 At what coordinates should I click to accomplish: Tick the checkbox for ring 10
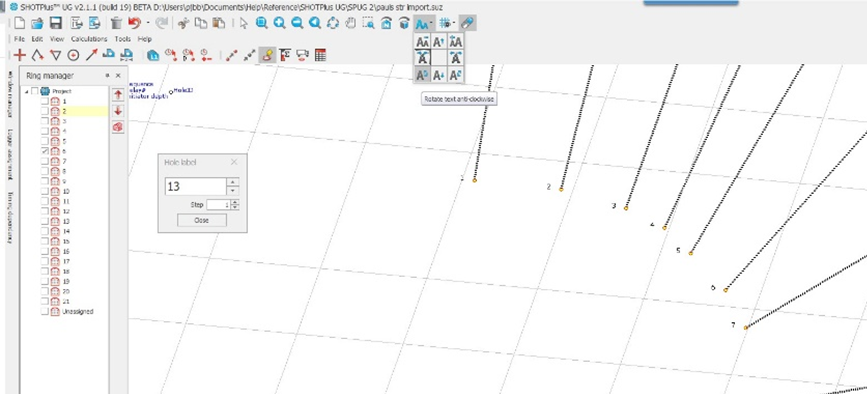45,191
